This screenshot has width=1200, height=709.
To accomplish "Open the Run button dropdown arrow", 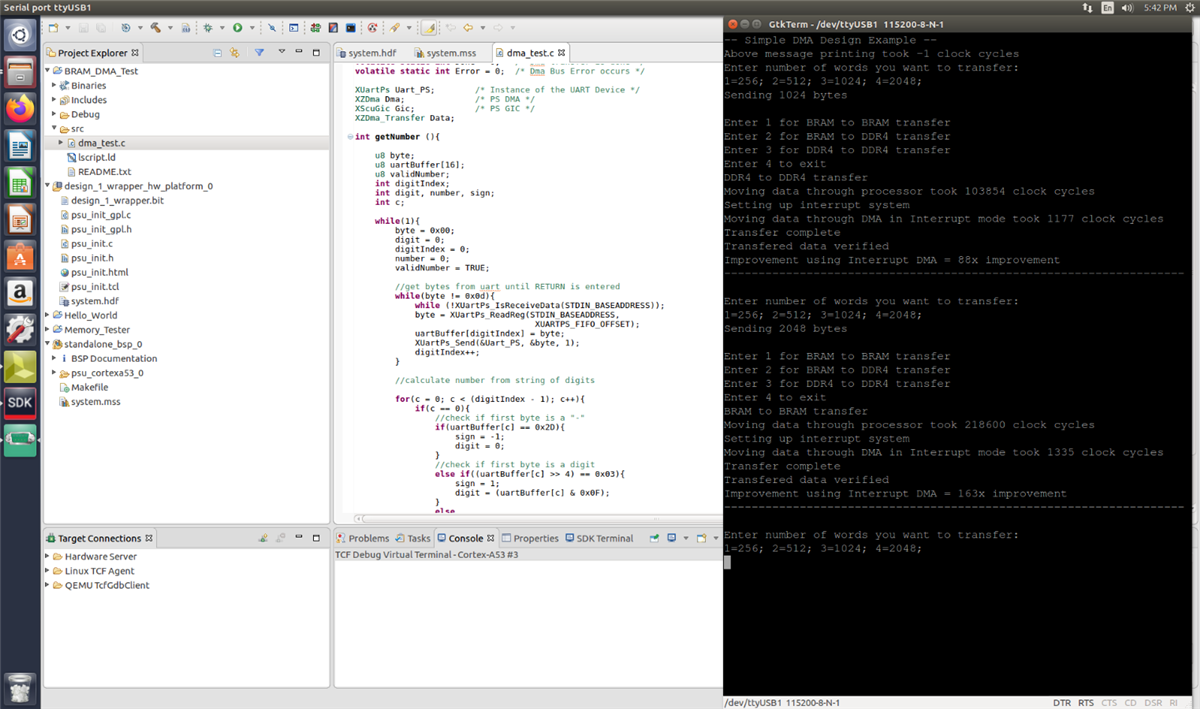I will pos(251,28).
